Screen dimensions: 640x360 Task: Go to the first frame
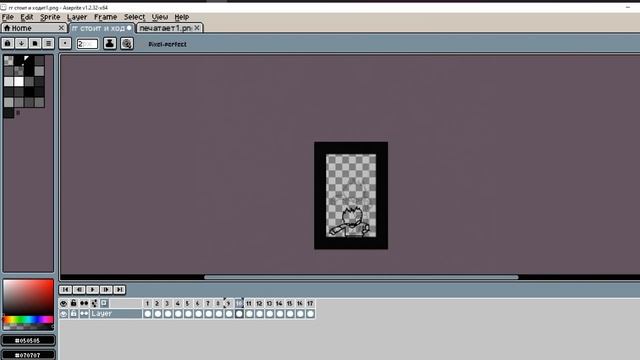[65, 289]
